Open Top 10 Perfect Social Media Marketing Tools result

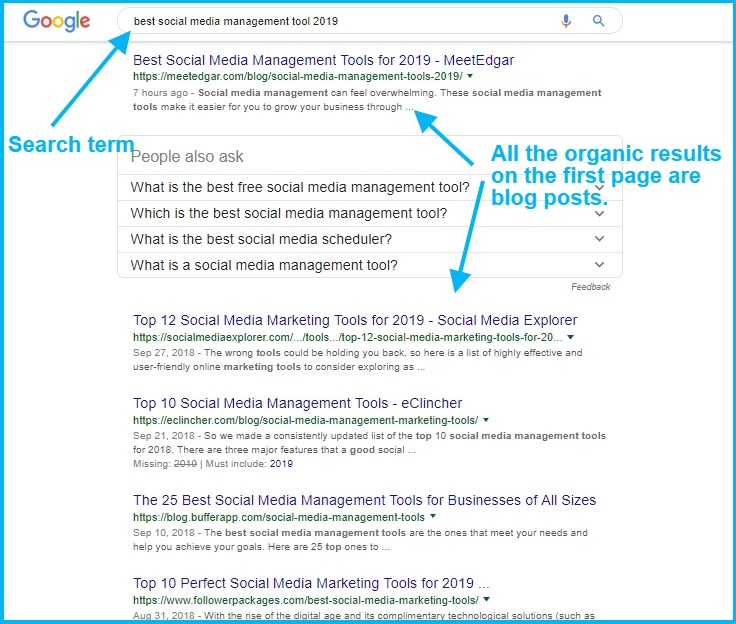coord(311,583)
